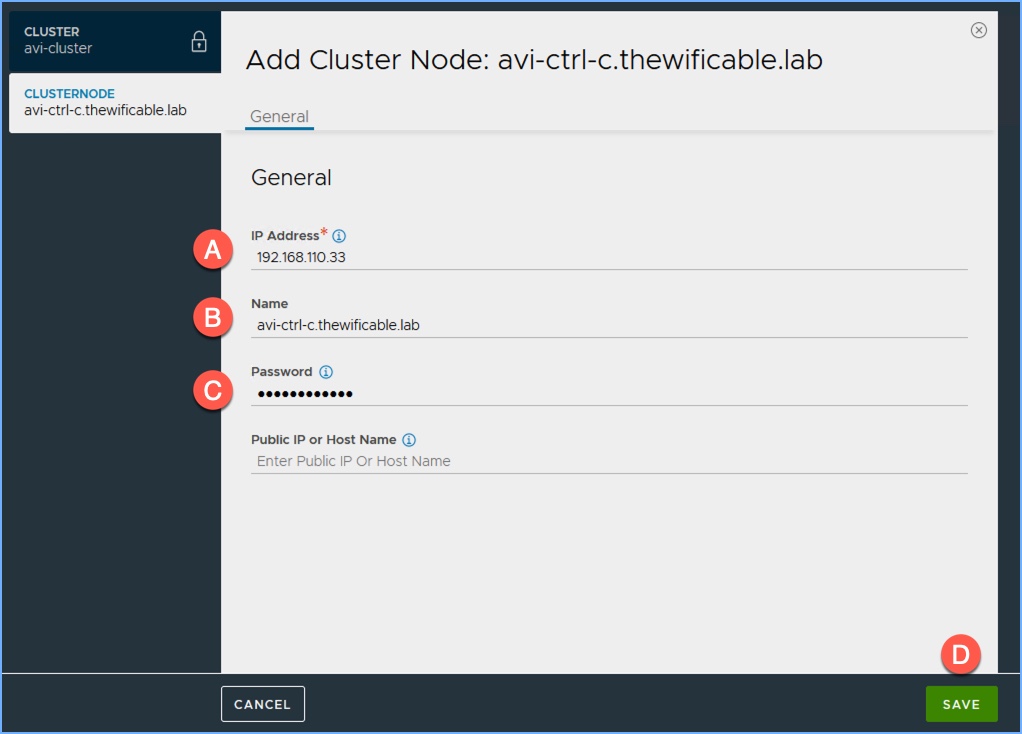Show info for Public IP or Host Name

click(x=409, y=440)
